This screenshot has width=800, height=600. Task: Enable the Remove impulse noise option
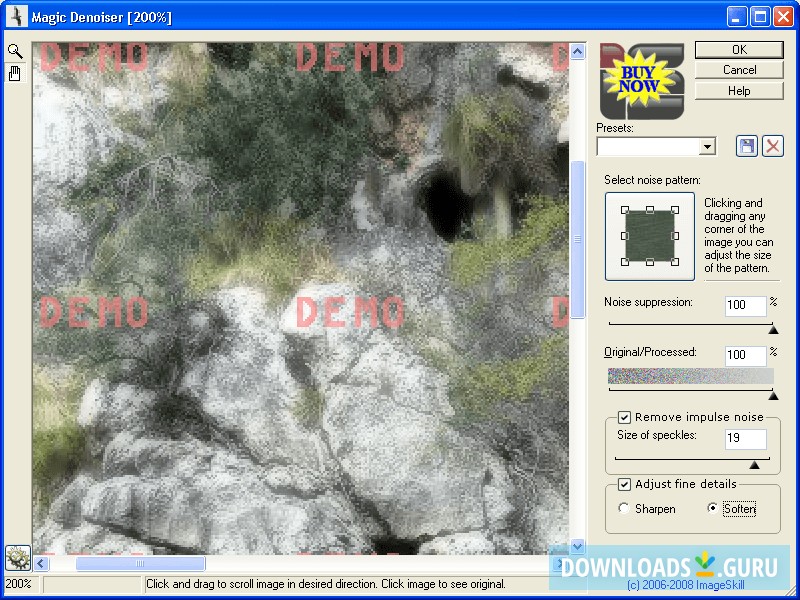(625, 417)
